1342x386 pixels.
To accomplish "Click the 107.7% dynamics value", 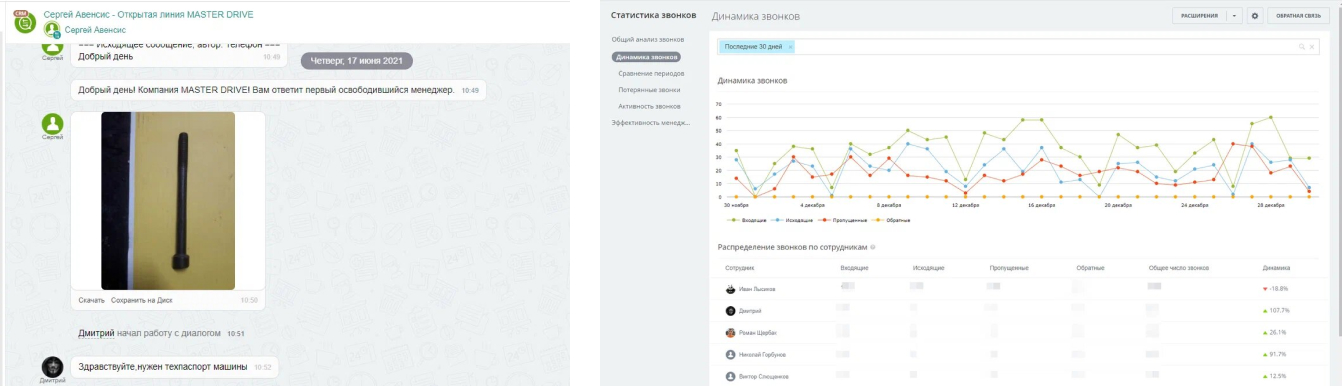I will [x=1276, y=311].
